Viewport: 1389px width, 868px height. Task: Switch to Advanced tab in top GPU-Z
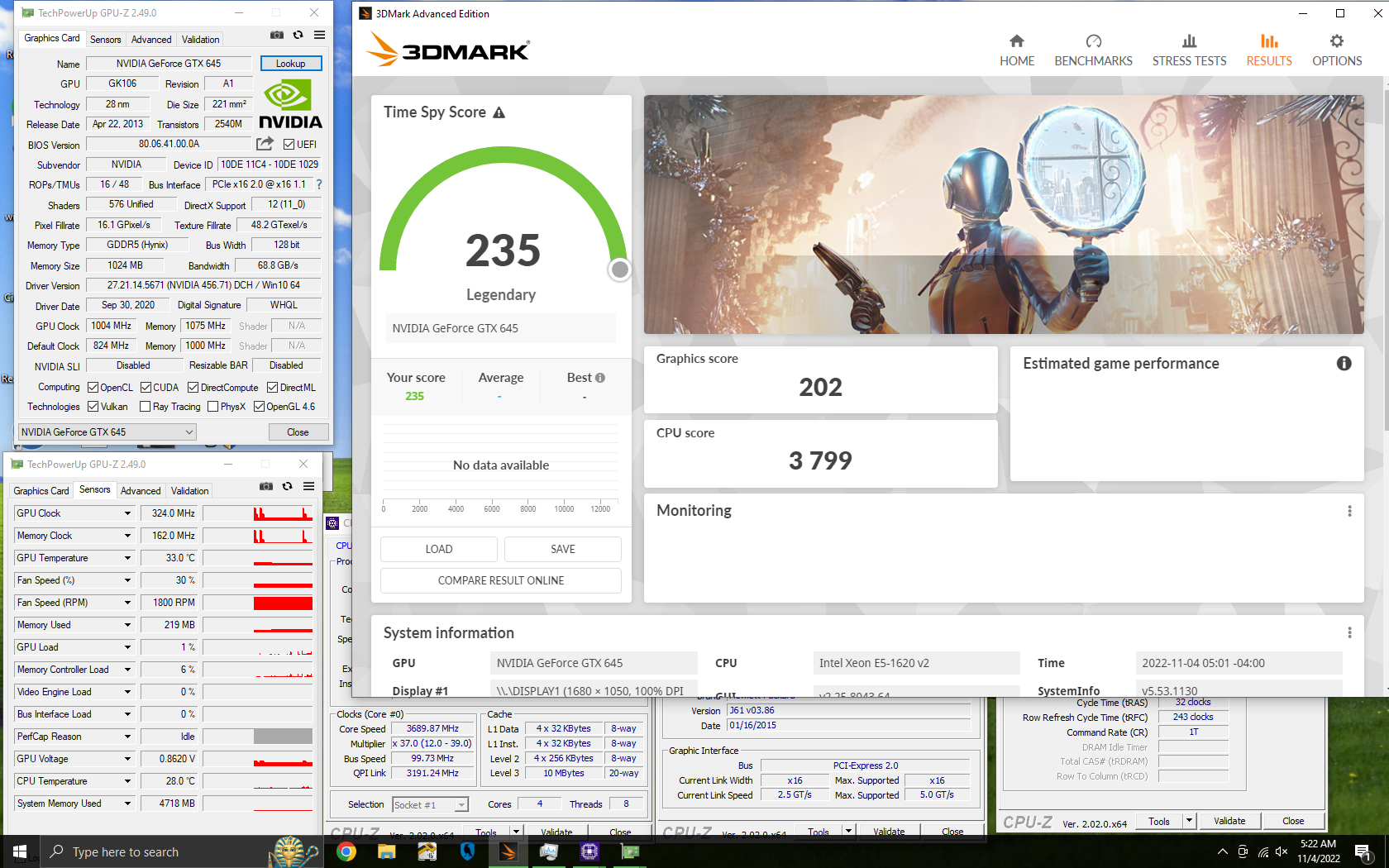click(x=151, y=40)
